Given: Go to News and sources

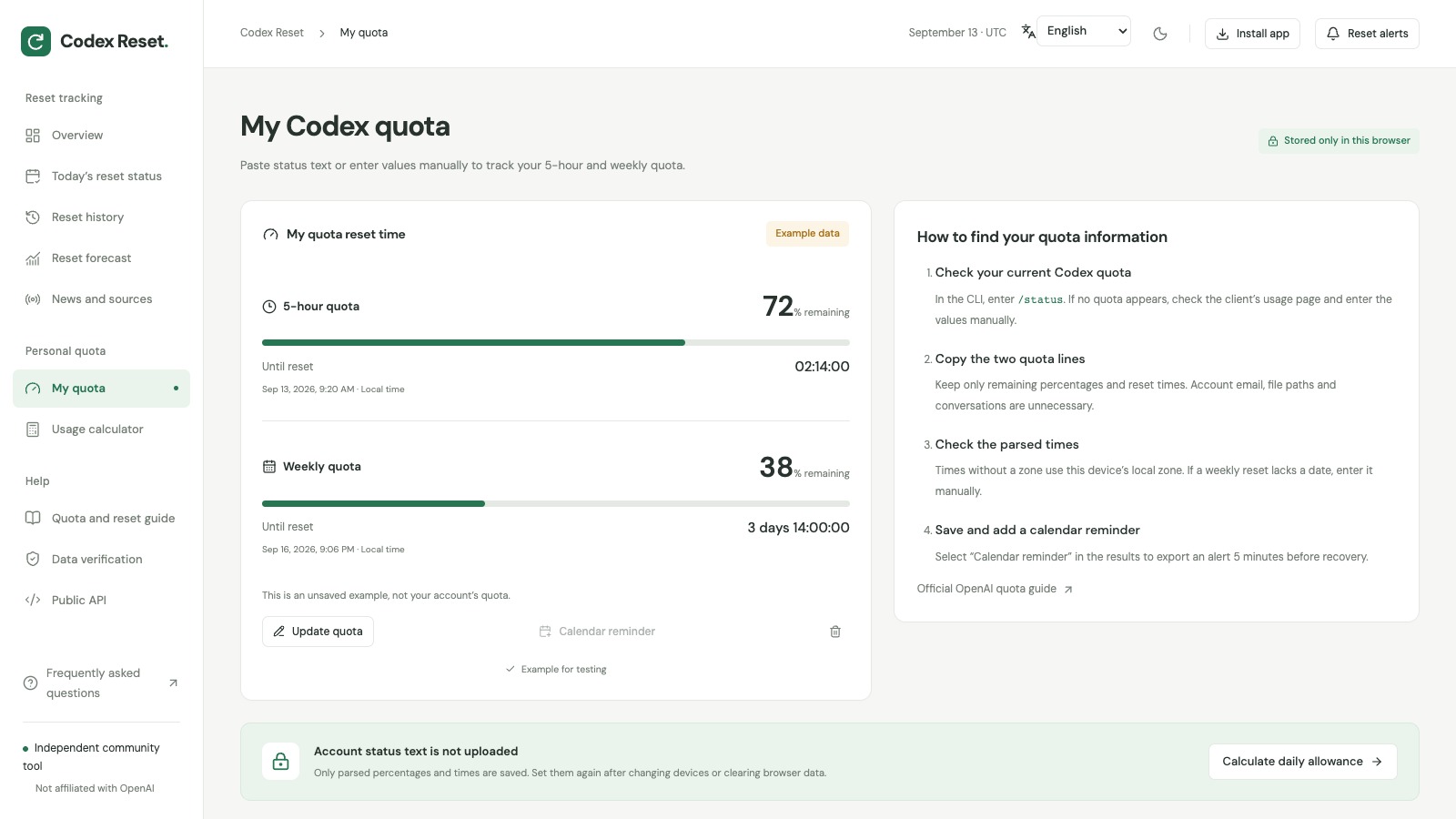Looking at the screenshot, I should tap(102, 299).
